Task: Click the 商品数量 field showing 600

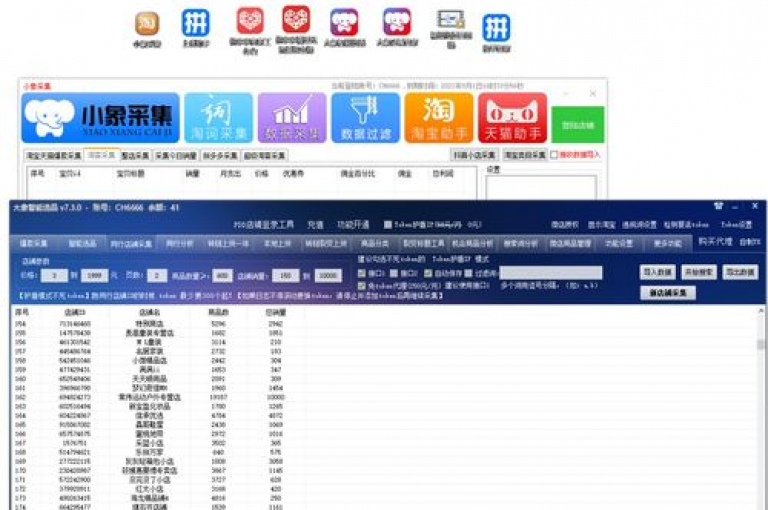Action: tap(222, 276)
